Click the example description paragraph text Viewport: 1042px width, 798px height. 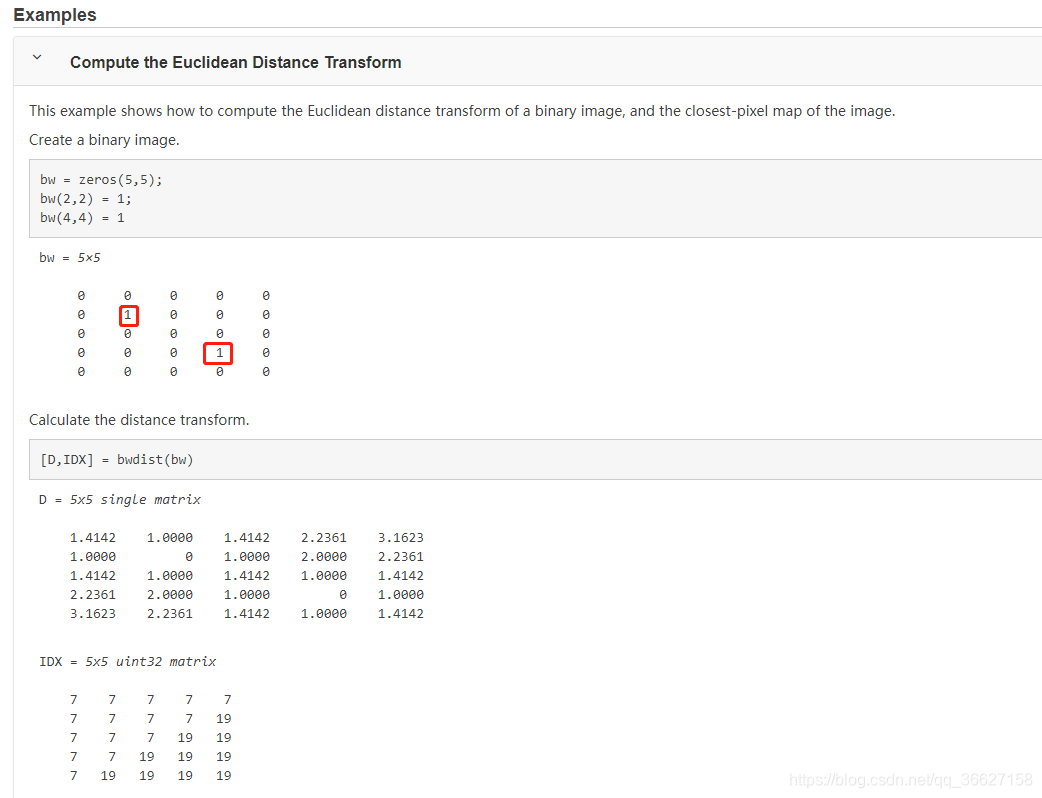pyautogui.click(x=462, y=111)
